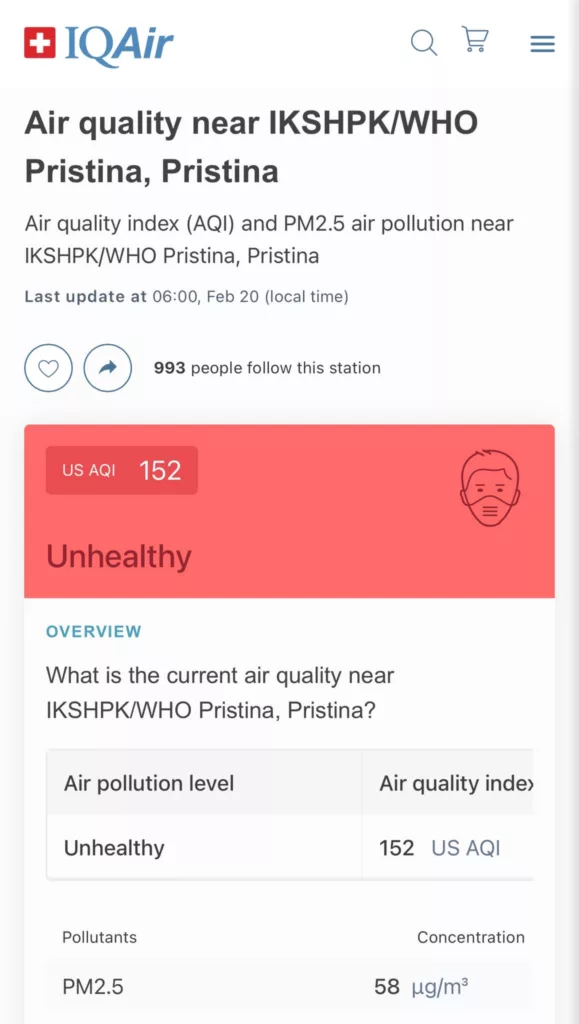
Task: Click the 993 people follow this station text
Action: [x=267, y=368]
